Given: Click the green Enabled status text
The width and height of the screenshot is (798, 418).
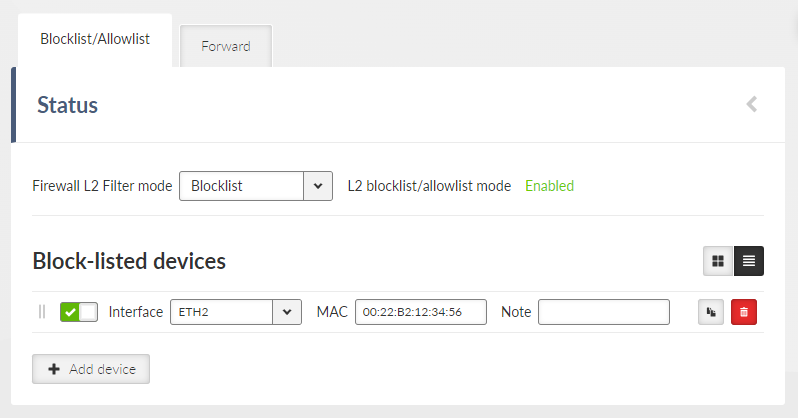Looking at the screenshot, I should click(x=550, y=186).
